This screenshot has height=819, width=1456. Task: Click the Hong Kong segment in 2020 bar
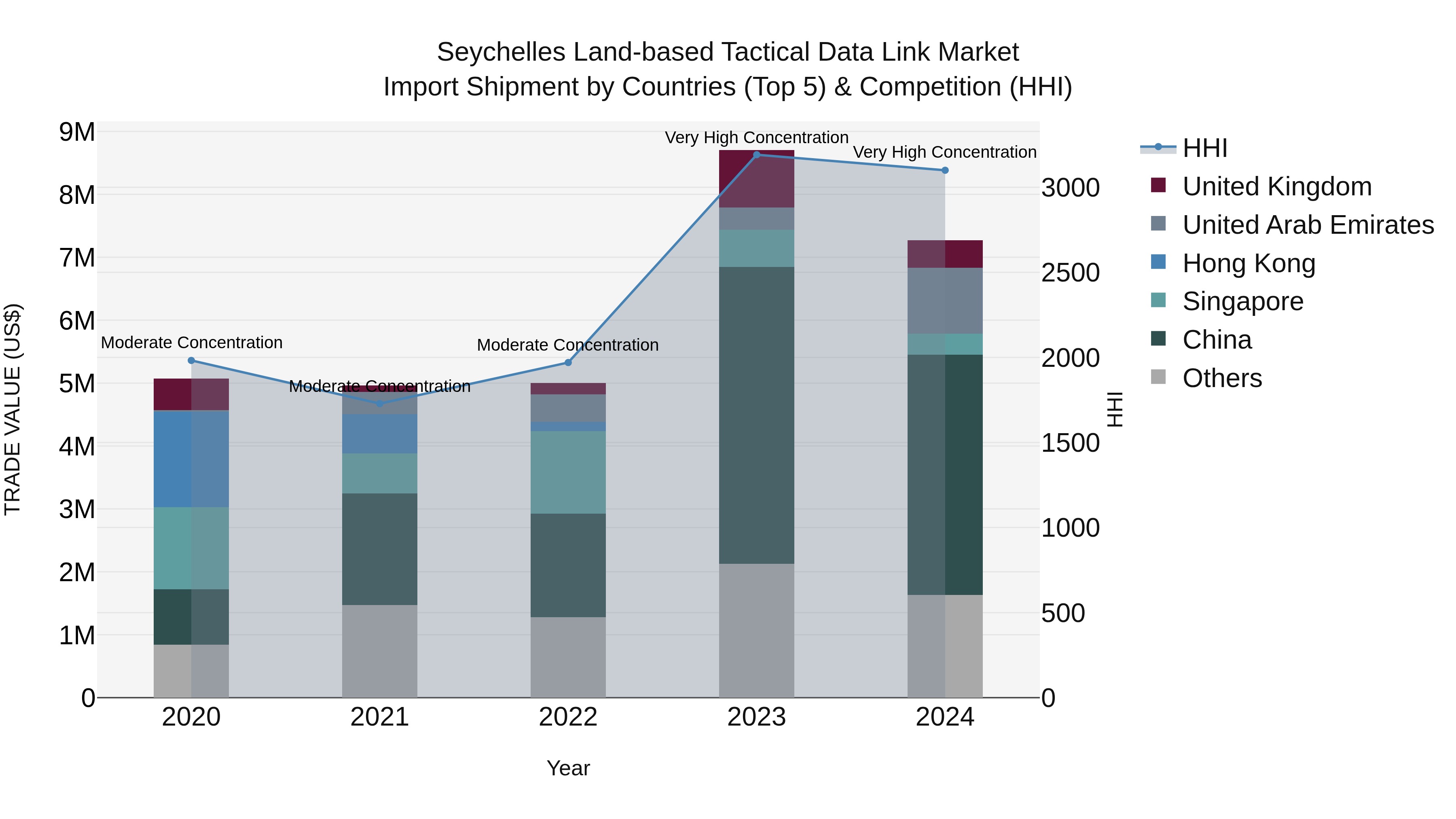[191, 459]
